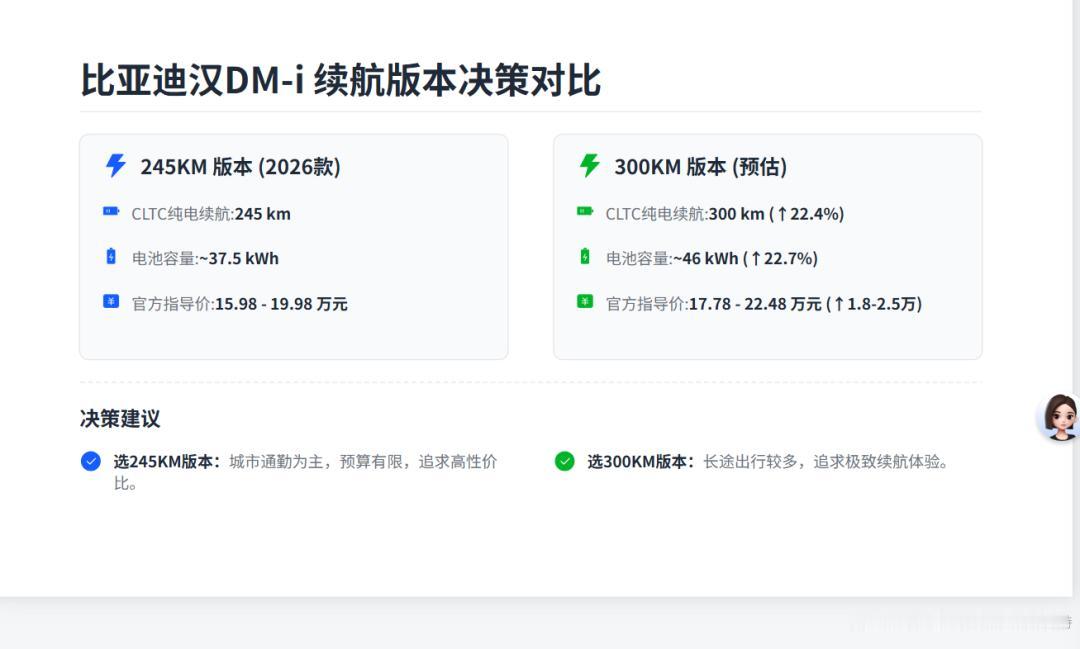Click the heading 245KM 版本 (2026款)
This screenshot has height=649, width=1080.
240,167
